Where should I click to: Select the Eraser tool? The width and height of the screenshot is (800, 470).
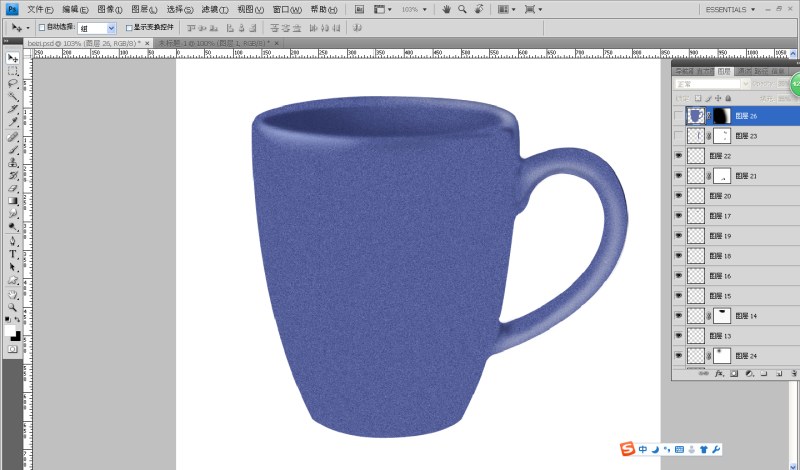point(13,188)
